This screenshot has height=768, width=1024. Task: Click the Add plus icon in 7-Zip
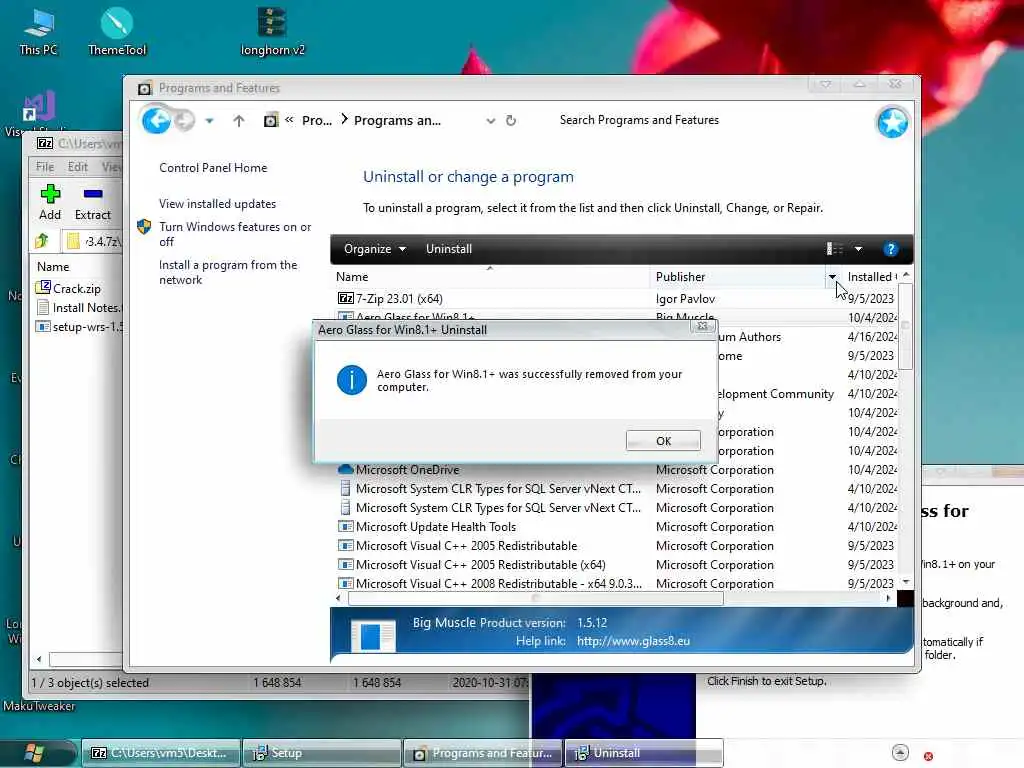point(50,194)
